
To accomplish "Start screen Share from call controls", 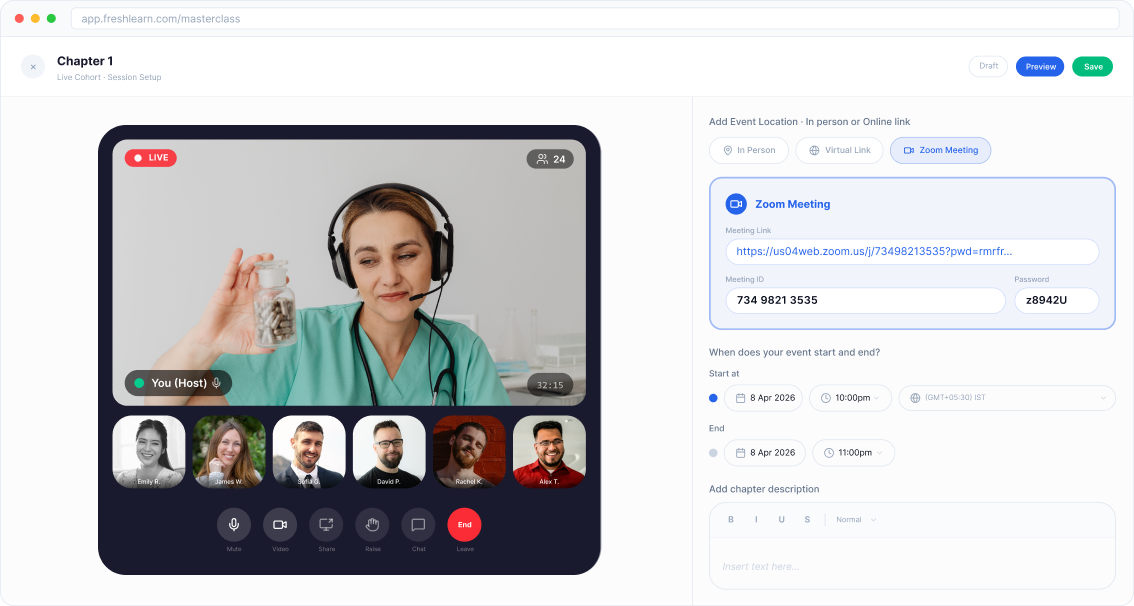I will tap(326, 524).
